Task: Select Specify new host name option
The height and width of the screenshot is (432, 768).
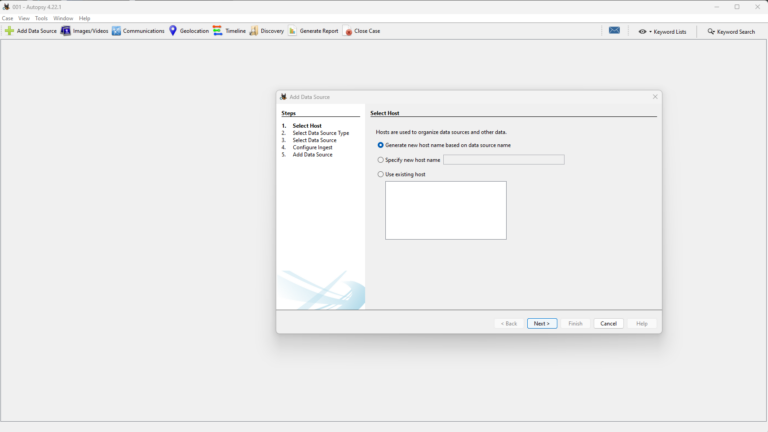Action: coord(381,160)
